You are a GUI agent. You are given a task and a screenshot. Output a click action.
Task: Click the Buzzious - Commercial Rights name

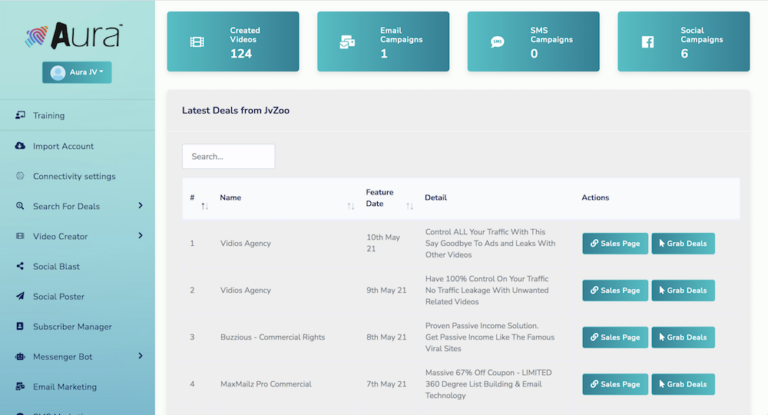tap(272, 337)
